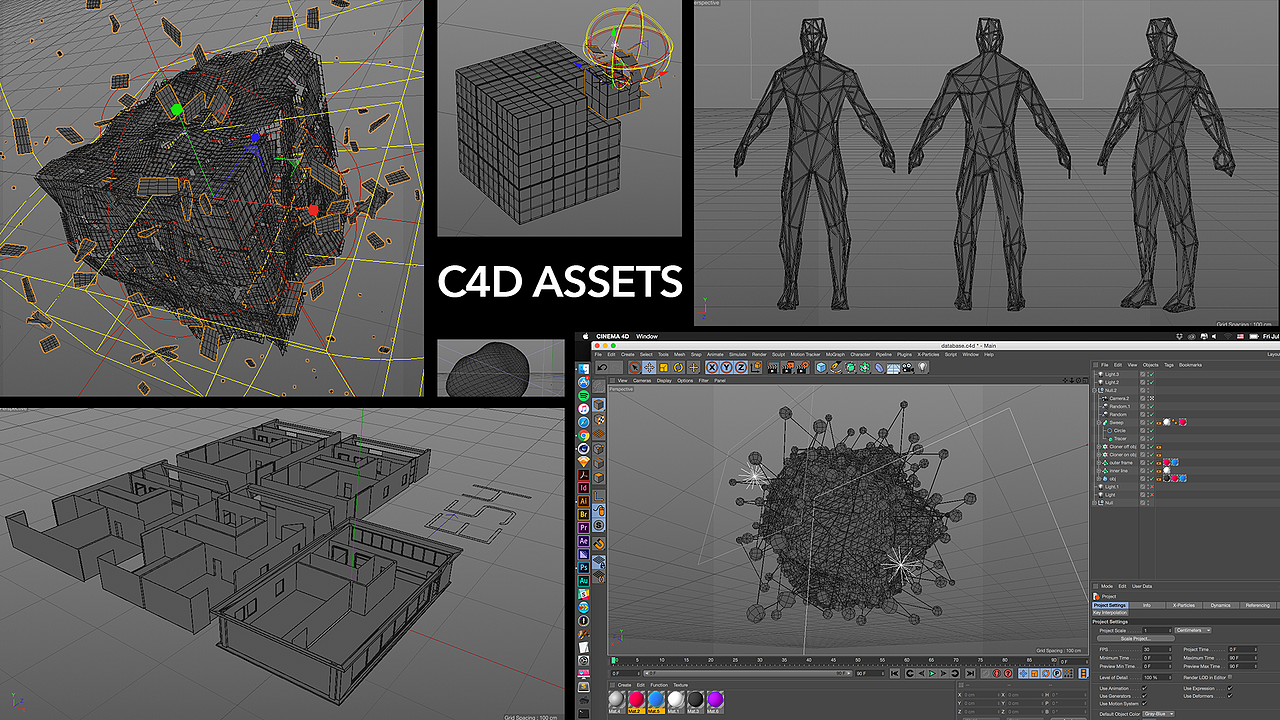Switch to the Dynamics tab
Viewport: 1280px width, 720px height.
click(x=1221, y=605)
